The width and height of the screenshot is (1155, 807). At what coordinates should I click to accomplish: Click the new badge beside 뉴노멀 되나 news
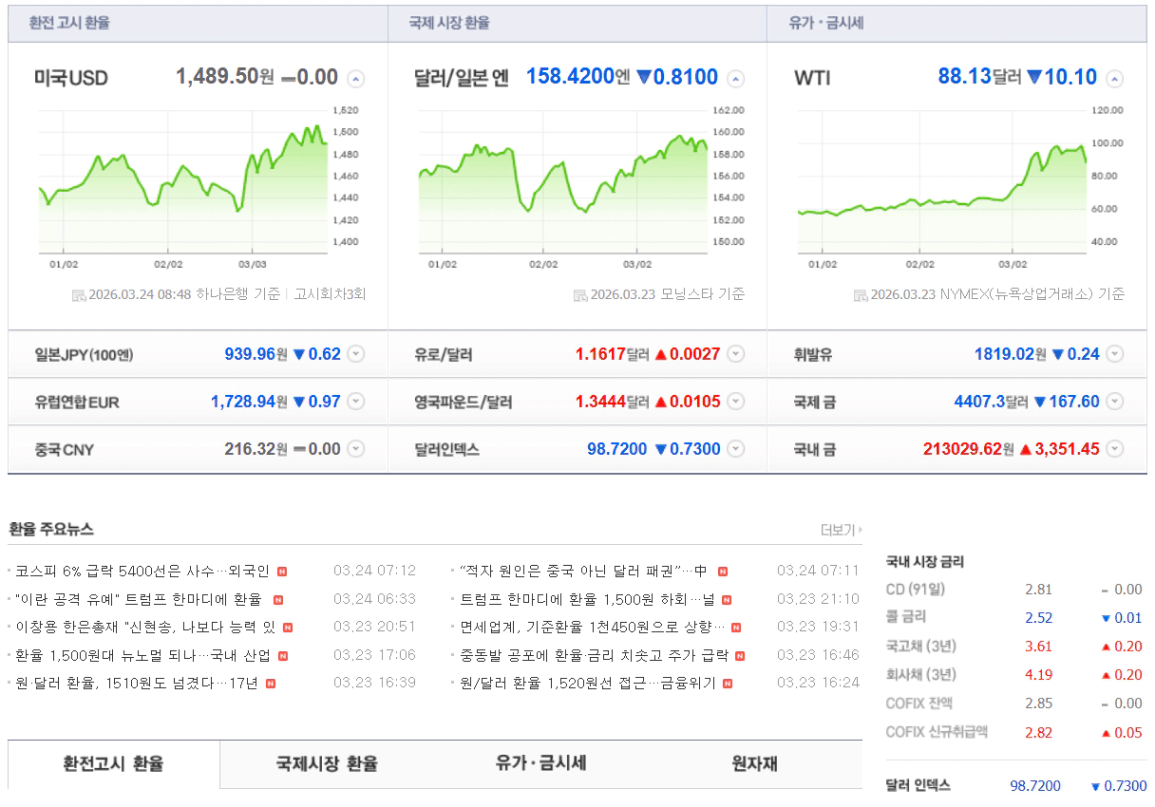pos(283,656)
